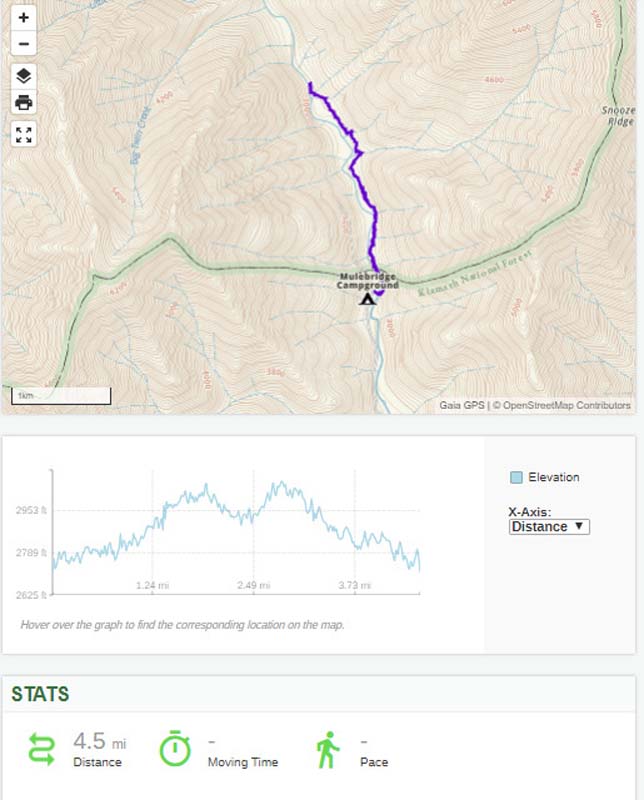Open the Gaia GPS attribution link
The image size is (644, 800).
(x=461, y=405)
